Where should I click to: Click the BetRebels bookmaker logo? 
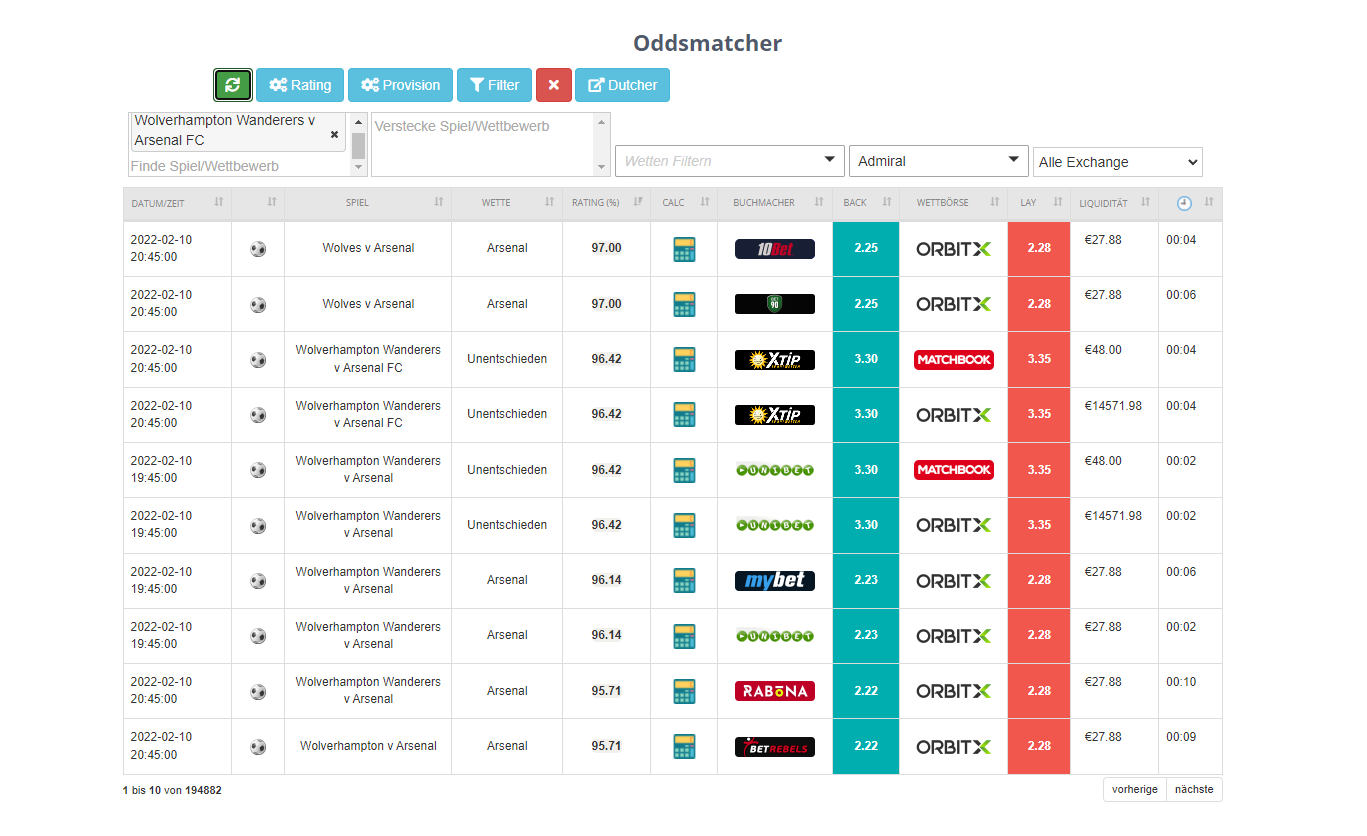point(775,747)
